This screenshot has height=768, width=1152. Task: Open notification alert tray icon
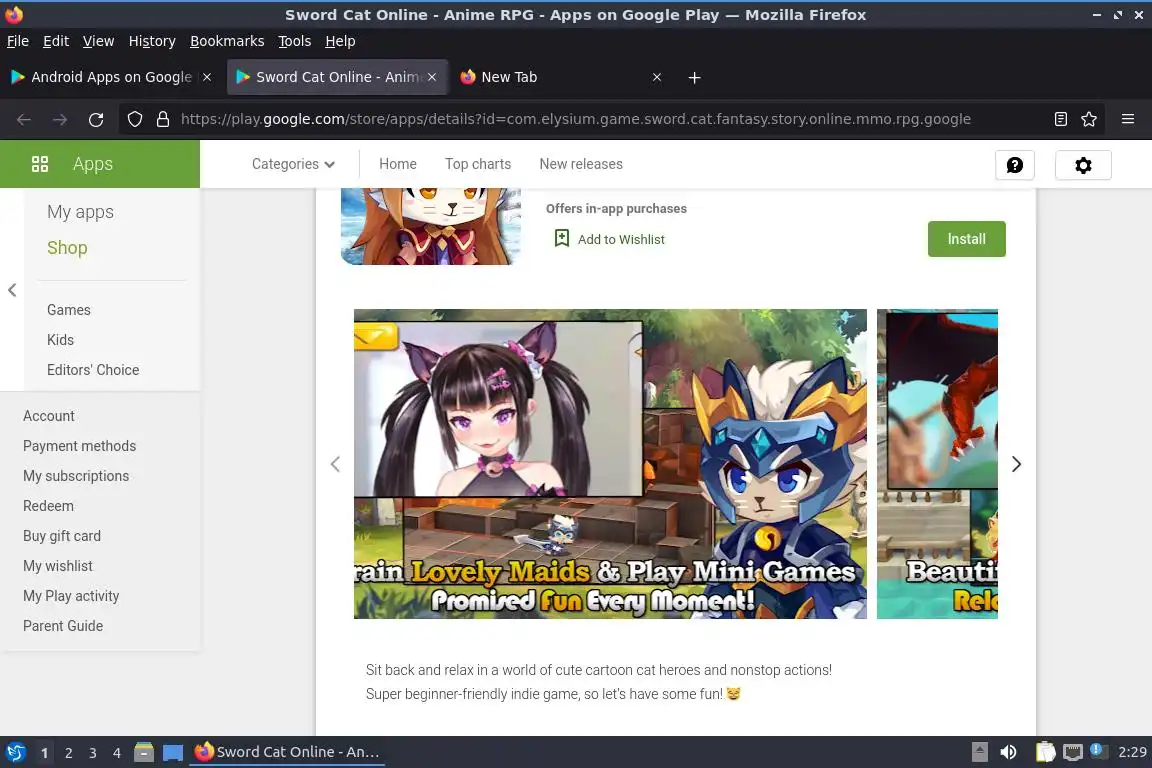(1098, 750)
